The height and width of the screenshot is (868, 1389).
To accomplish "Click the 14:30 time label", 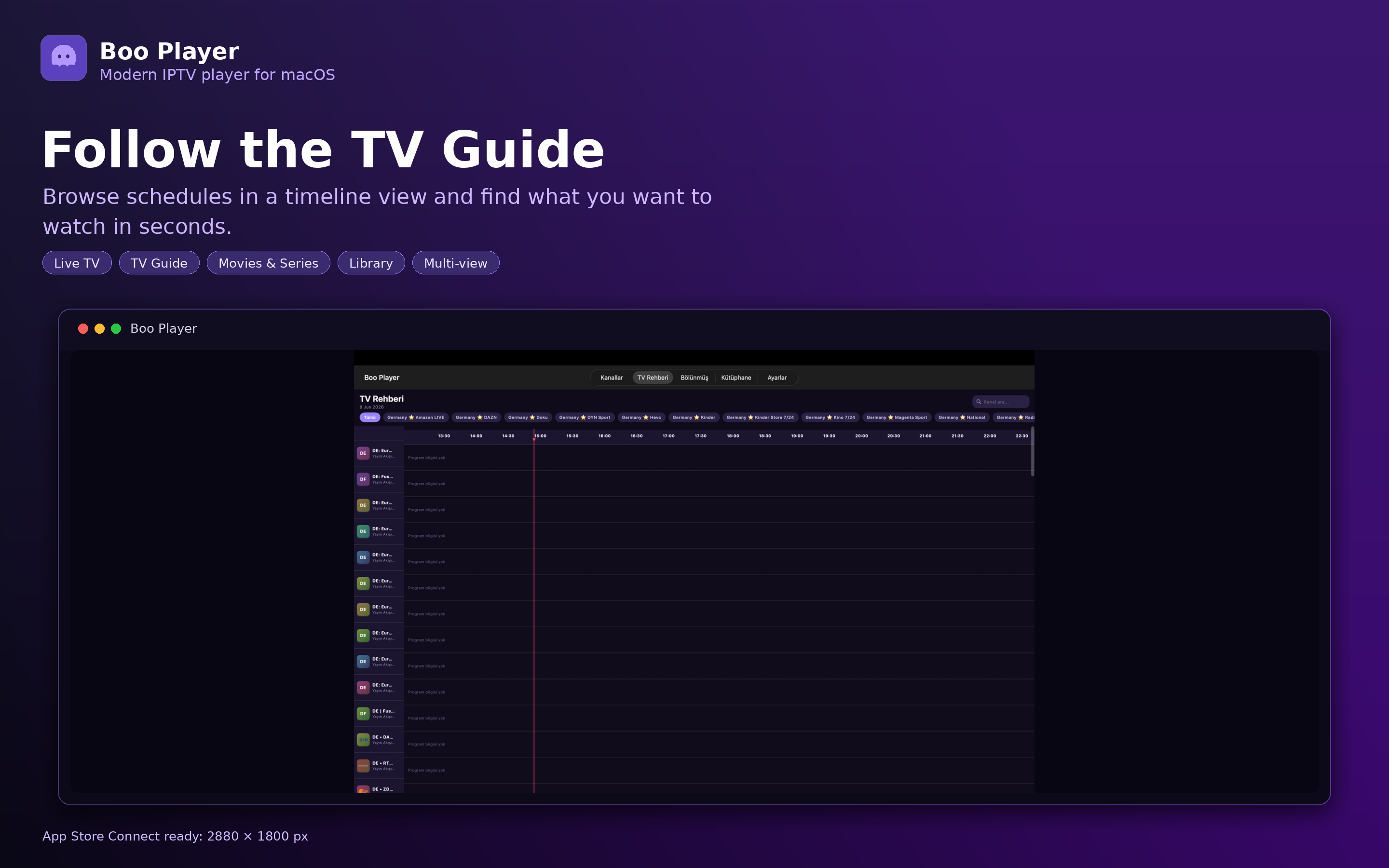I will pyautogui.click(x=508, y=436).
